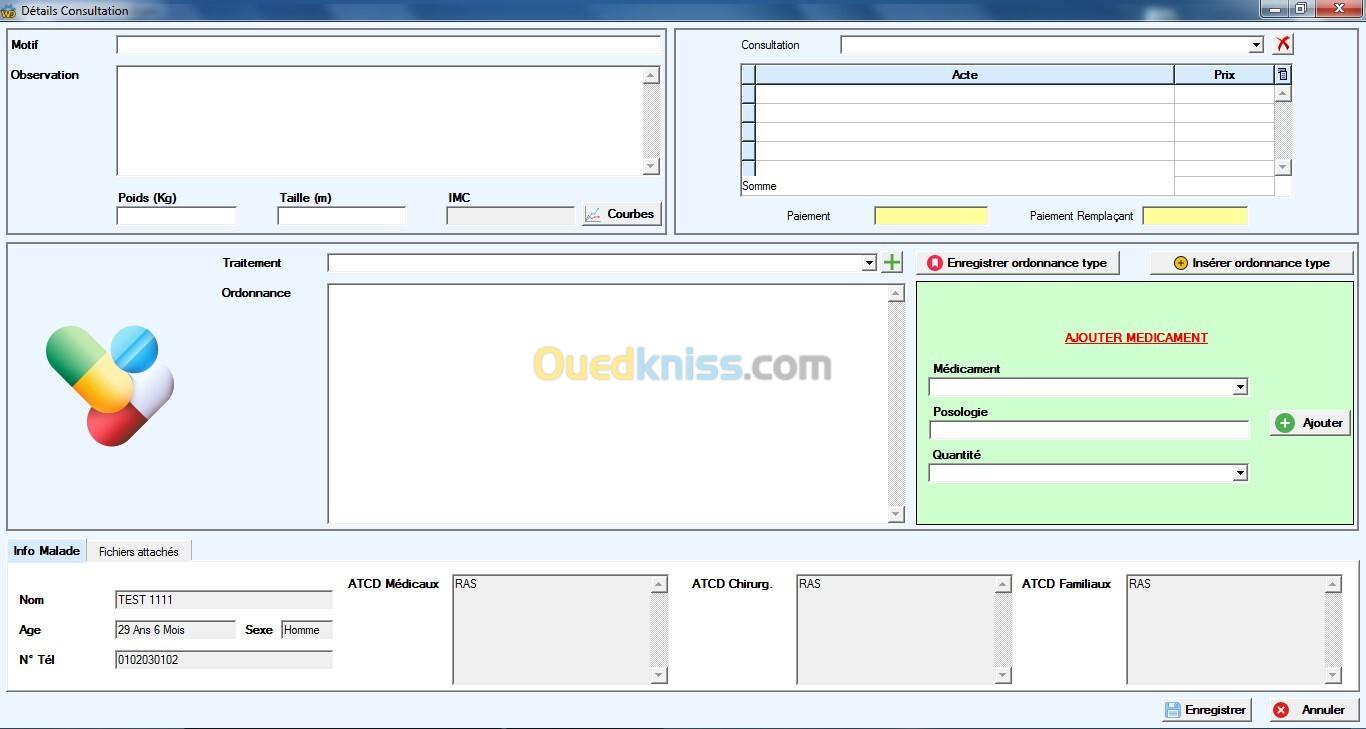Click the red X beside the Consultation dropdown
The image size is (1366, 729).
point(1283,44)
